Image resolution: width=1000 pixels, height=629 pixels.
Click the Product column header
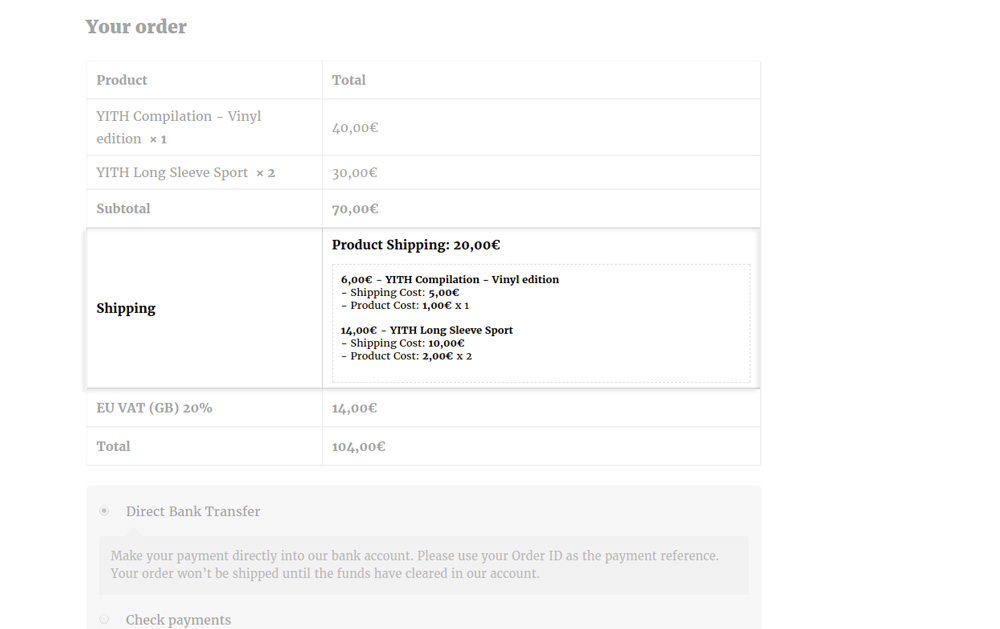[122, 80]
